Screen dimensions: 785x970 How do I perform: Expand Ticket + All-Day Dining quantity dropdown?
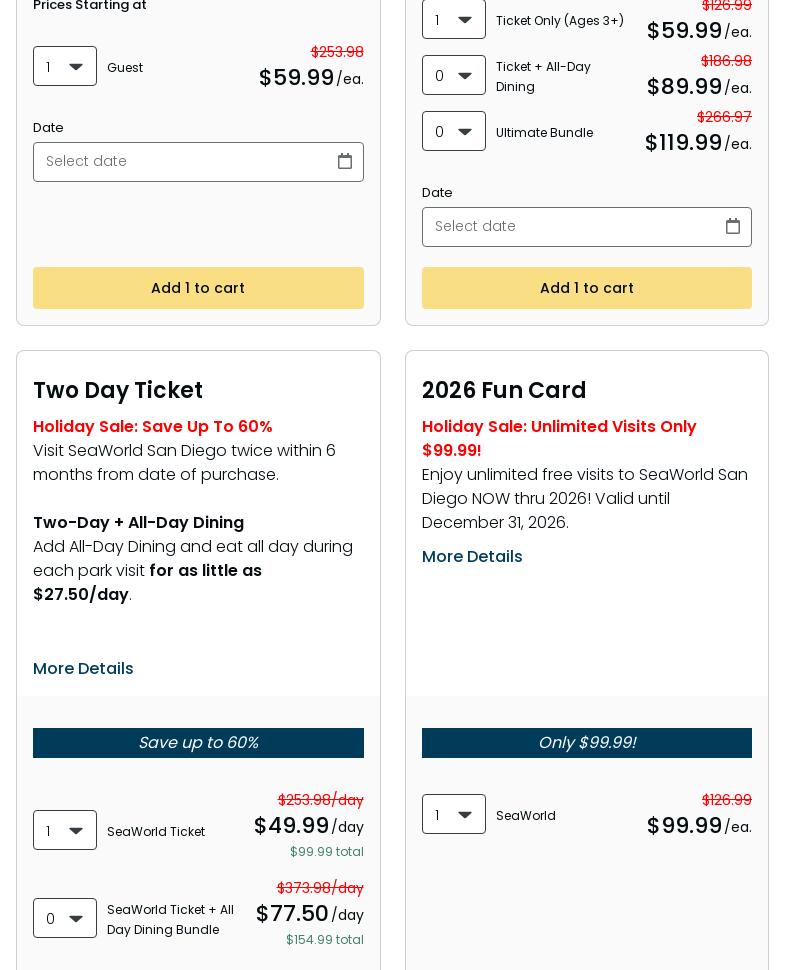[x=454, y=76]
